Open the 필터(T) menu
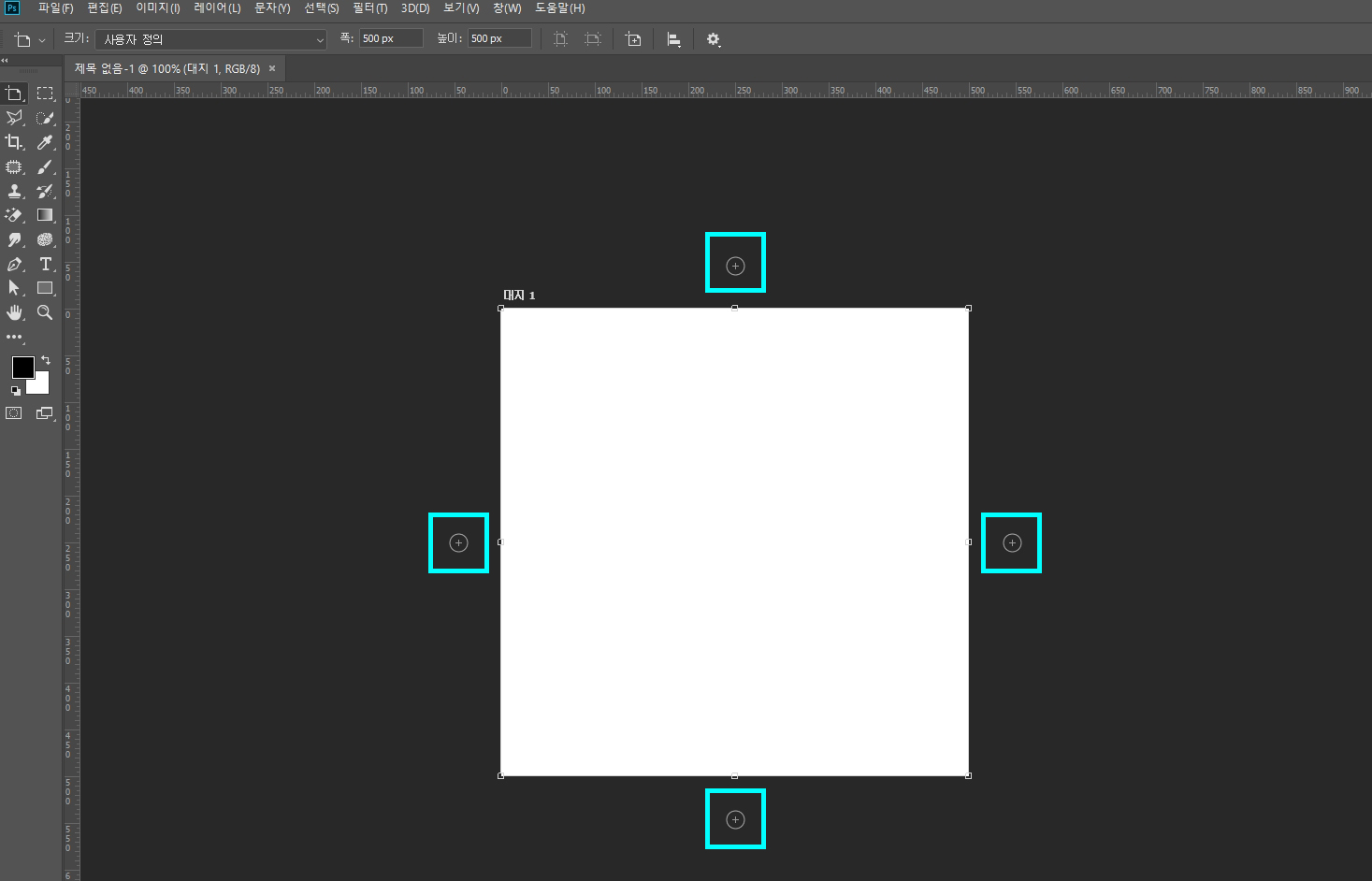1372x881 pixels. click(x=370, y=8)
